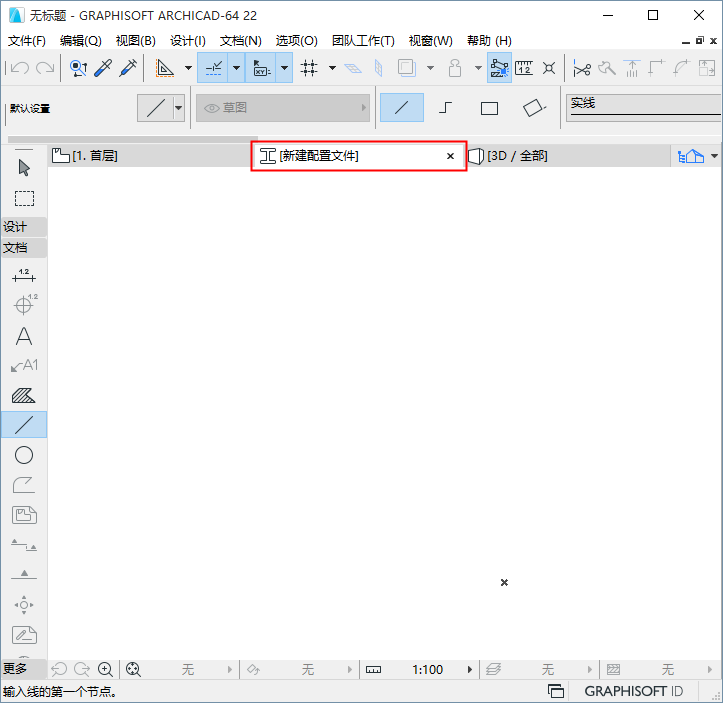Open the 视图(B) menu
The height and width of the screenshot is (703, 723).
135,41
